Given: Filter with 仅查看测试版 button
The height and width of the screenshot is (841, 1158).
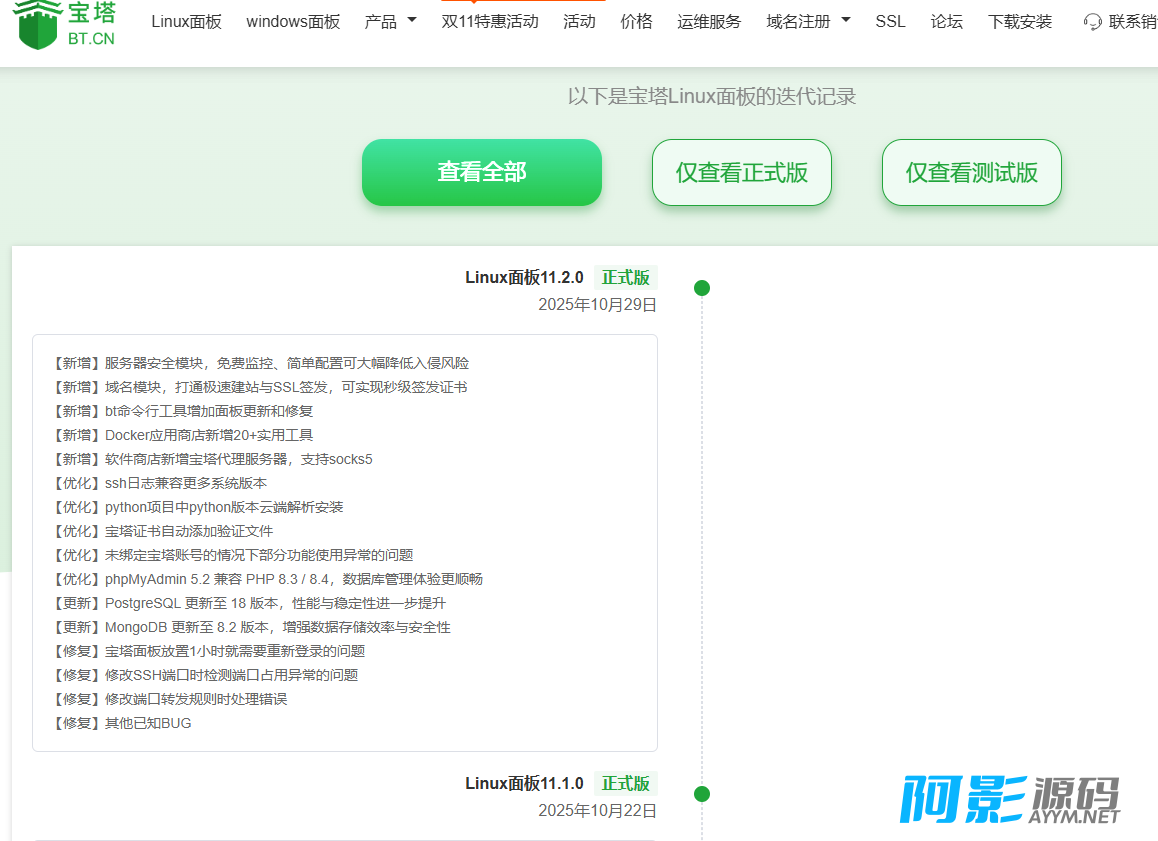Looking at the screenshot, I should pos(971,172).
